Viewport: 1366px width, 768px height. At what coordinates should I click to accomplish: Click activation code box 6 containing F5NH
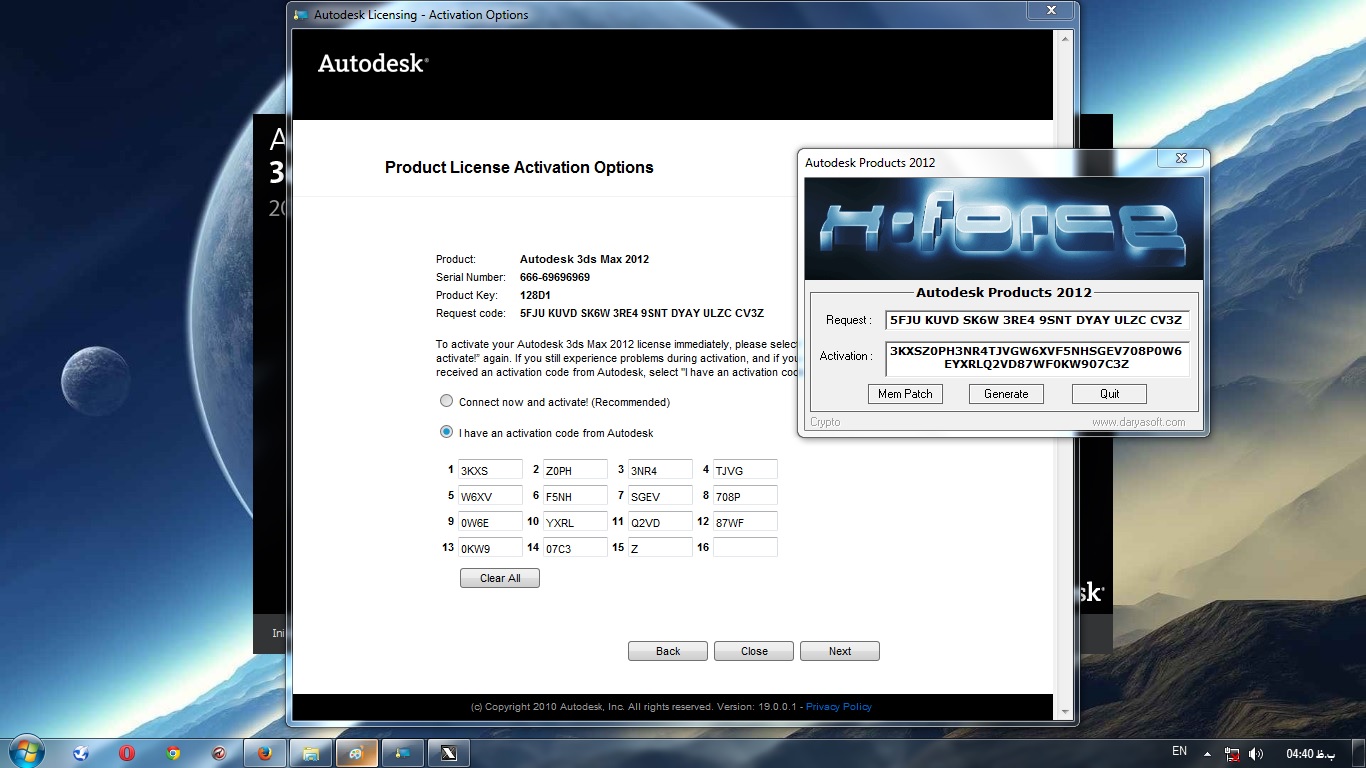(575, 496)
